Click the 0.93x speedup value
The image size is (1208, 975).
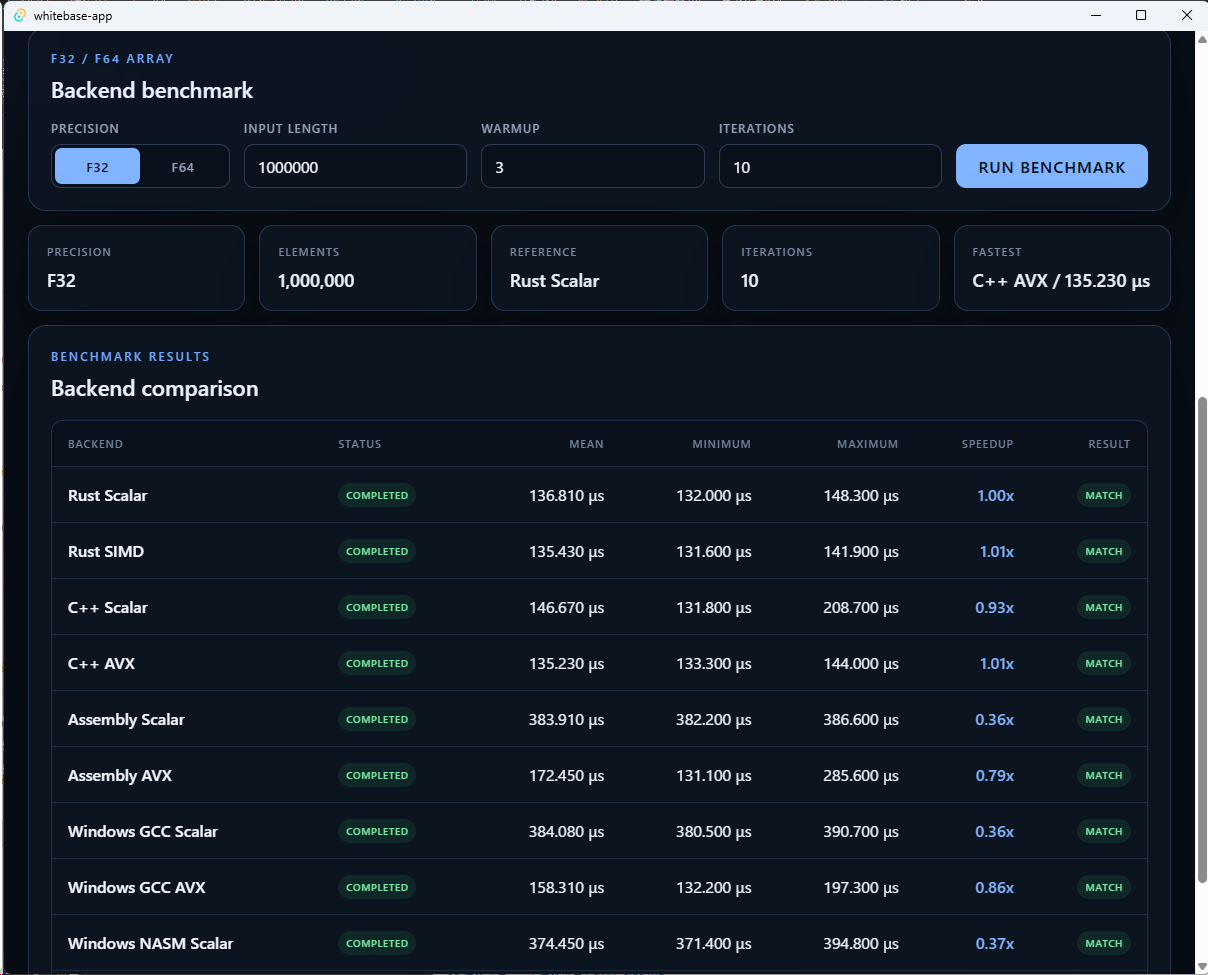click(x=995, y=607)
